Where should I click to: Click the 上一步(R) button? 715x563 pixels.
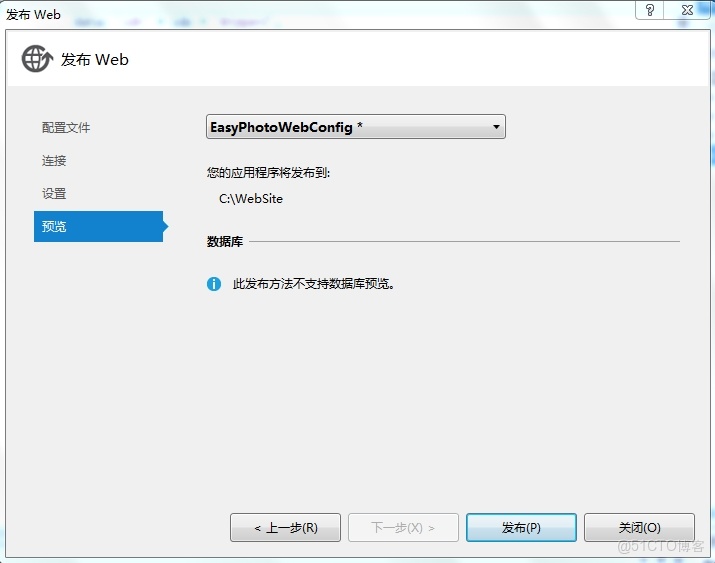coord(285,528)
